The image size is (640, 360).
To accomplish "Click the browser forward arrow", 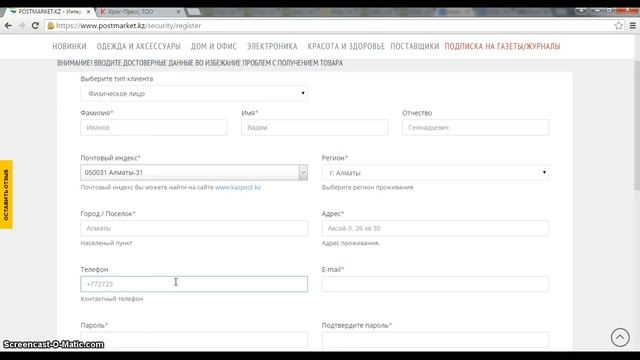I will 22,26.
